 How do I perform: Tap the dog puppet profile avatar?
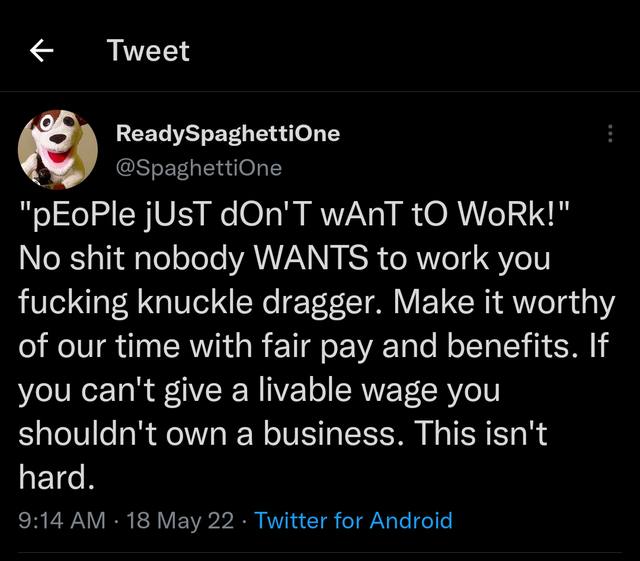click(58, 151)
